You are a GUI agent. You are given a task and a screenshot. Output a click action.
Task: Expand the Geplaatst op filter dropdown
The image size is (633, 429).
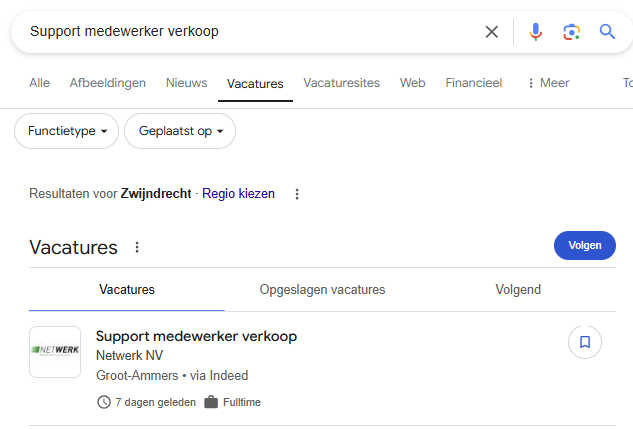point(180,131)
